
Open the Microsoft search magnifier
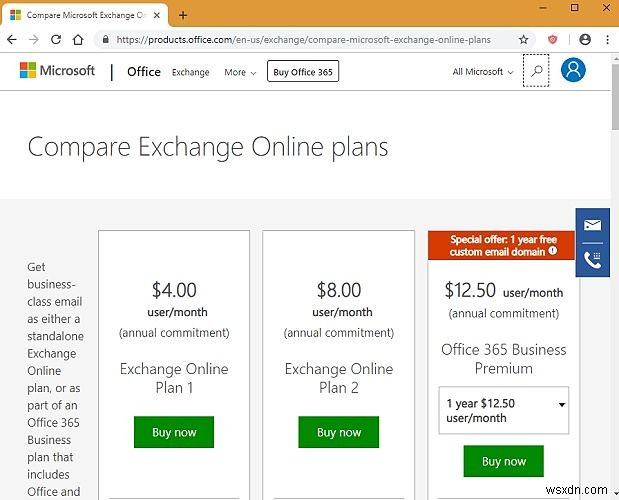536,72
